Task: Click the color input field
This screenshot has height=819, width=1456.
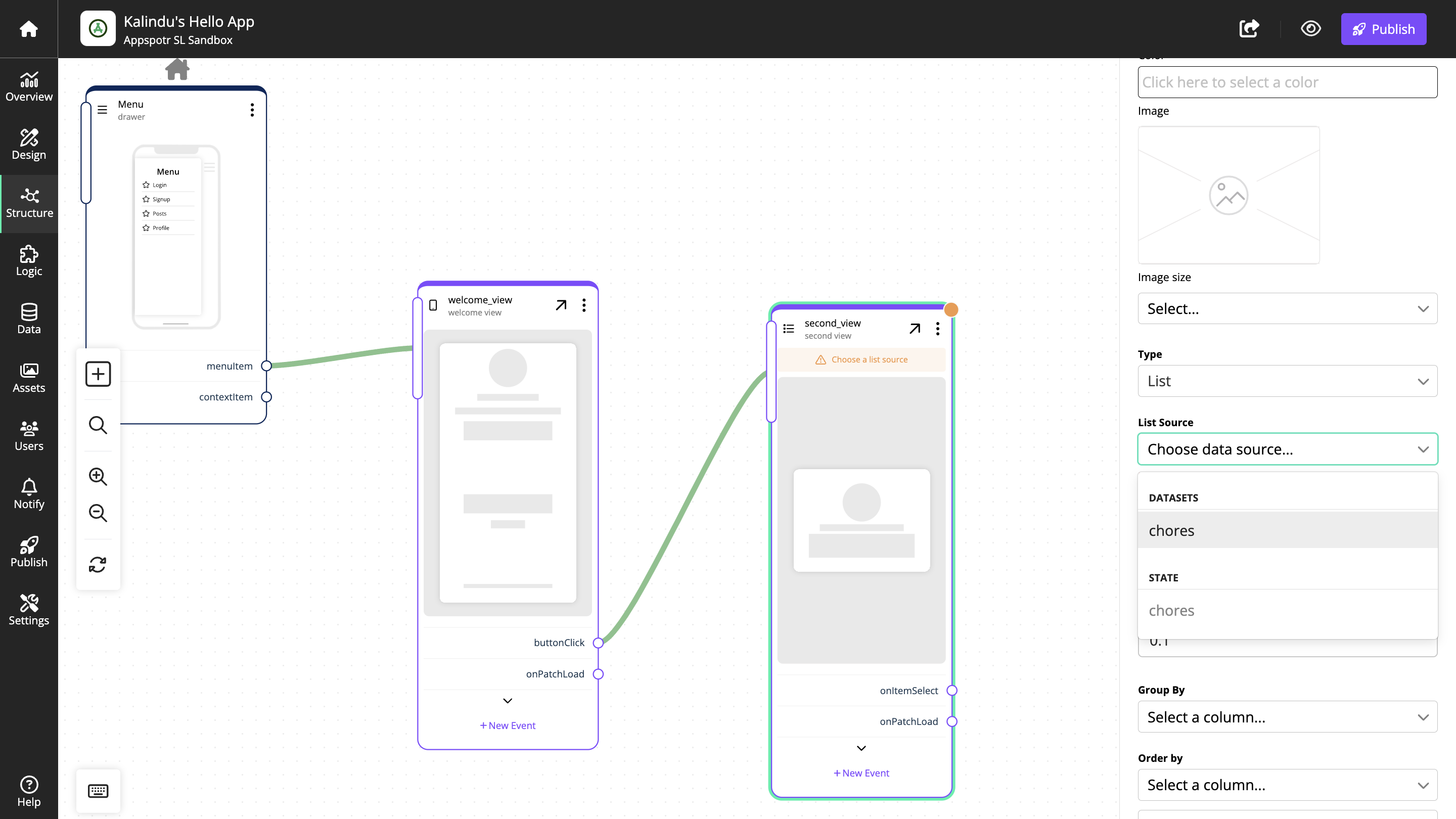Action: (x=1288, y=82)
